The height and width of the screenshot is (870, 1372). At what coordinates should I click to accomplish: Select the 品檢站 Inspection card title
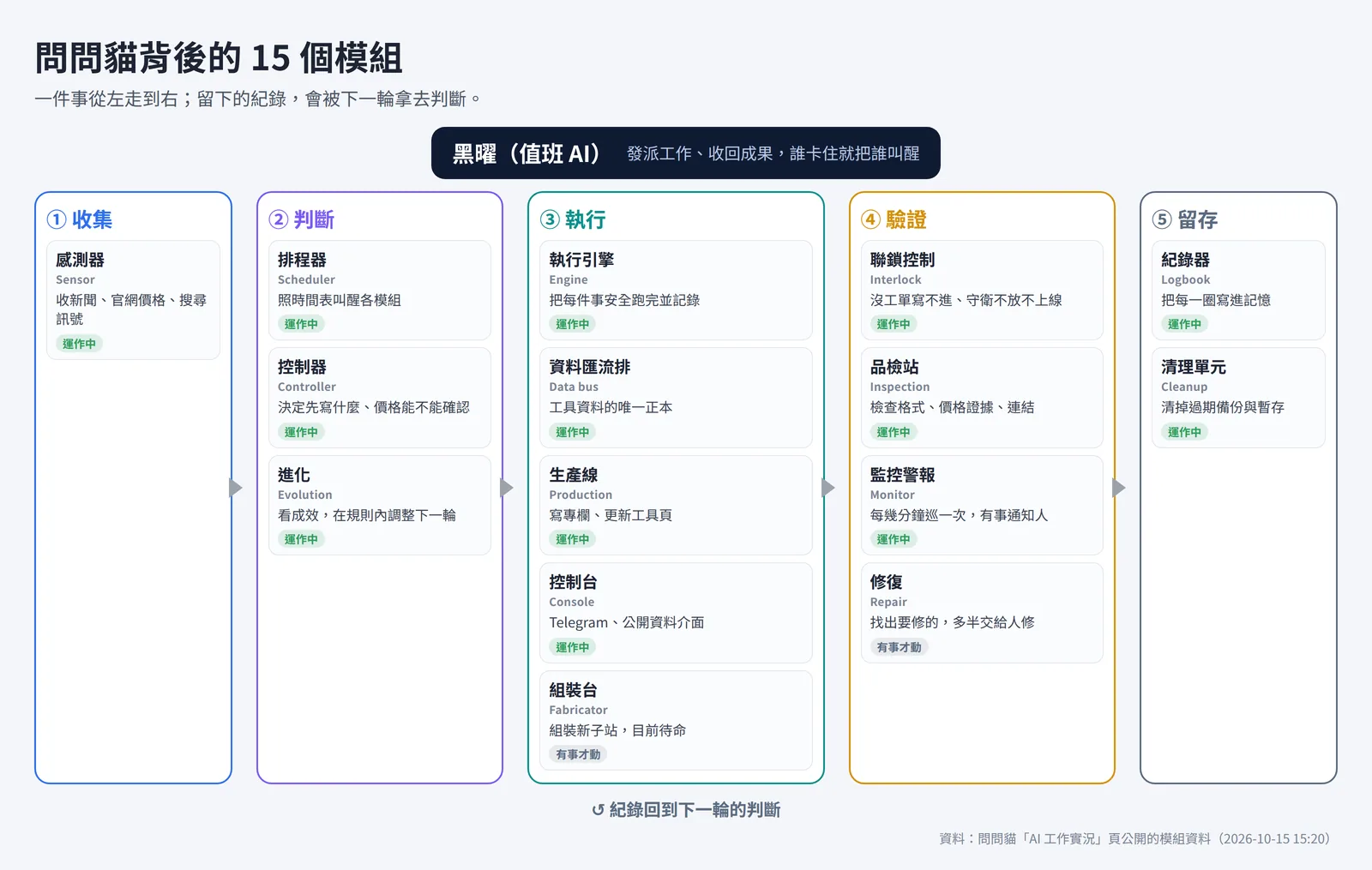[894, 367]
